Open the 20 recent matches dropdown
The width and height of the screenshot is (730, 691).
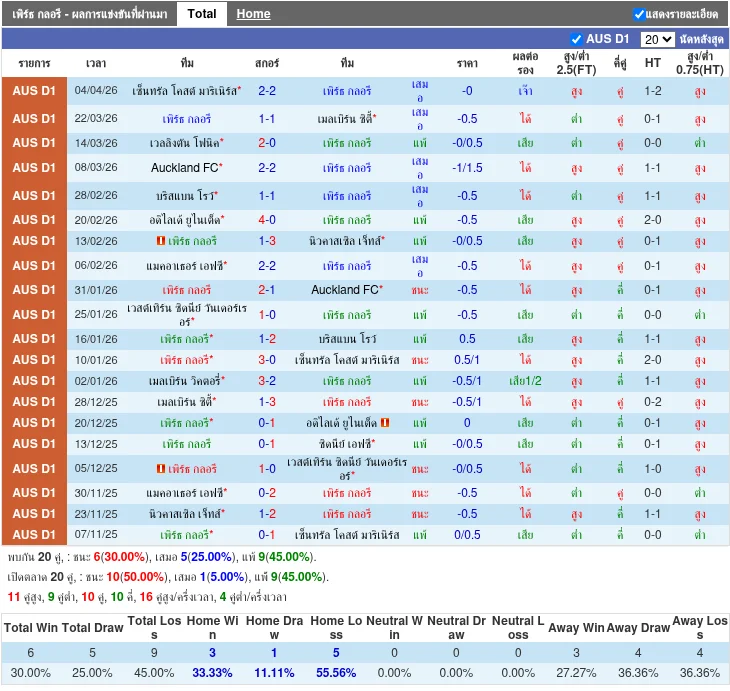[657, 39]
